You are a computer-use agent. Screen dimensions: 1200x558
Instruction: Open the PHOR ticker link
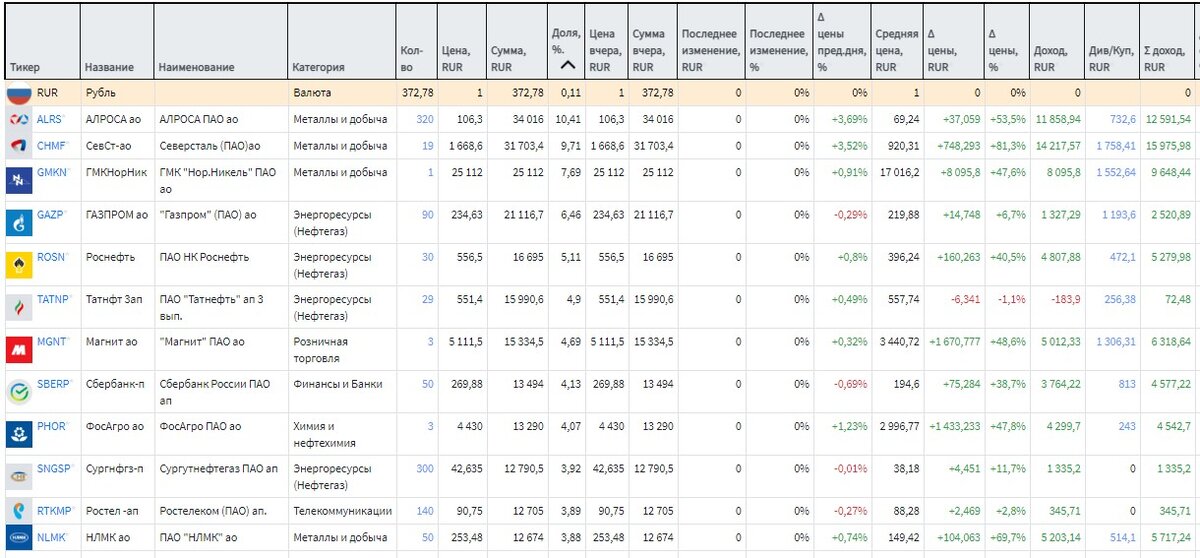tap(51, 426)
